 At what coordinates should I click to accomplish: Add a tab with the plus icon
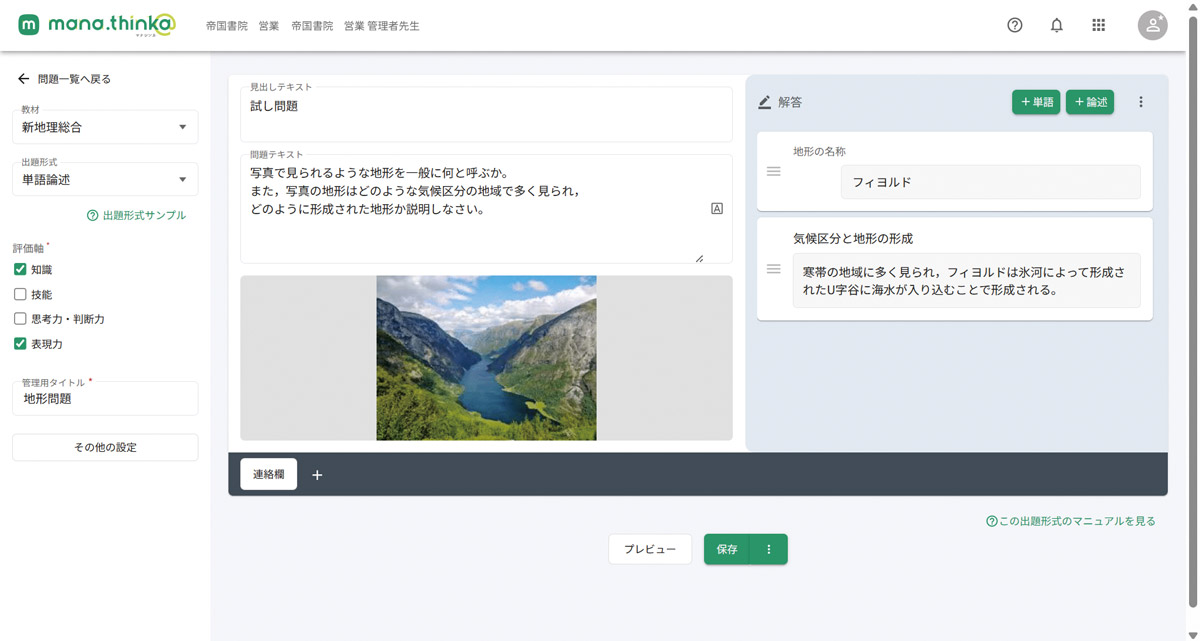tap(317, 475)
